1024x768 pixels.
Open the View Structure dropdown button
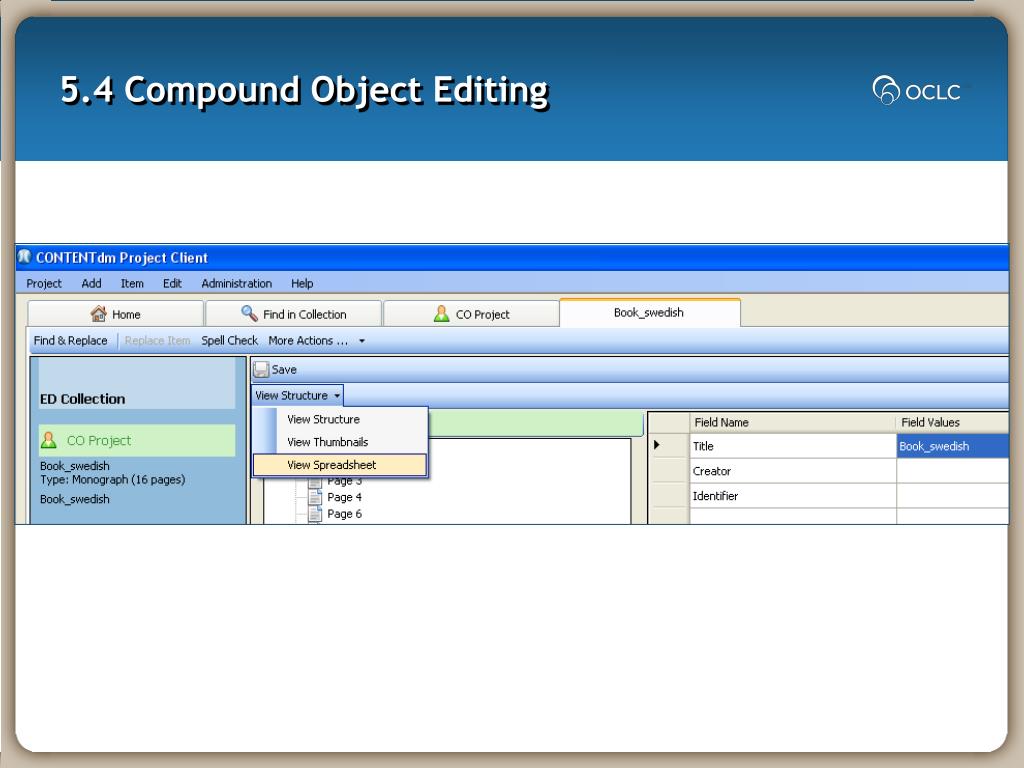(x=298, y=396)
